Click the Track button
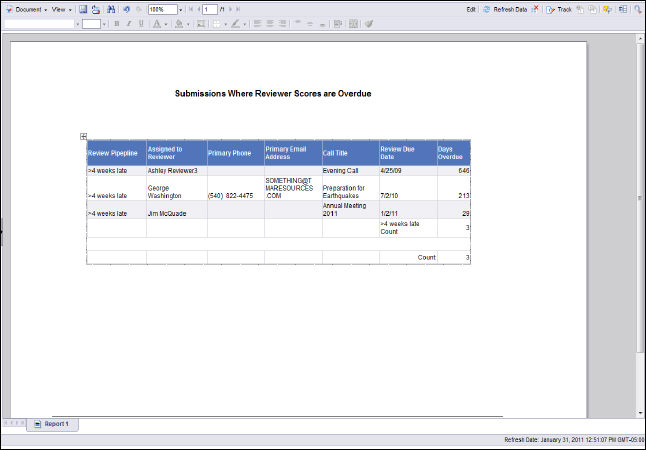Viewport: 646px width, 450px height. 560,8
